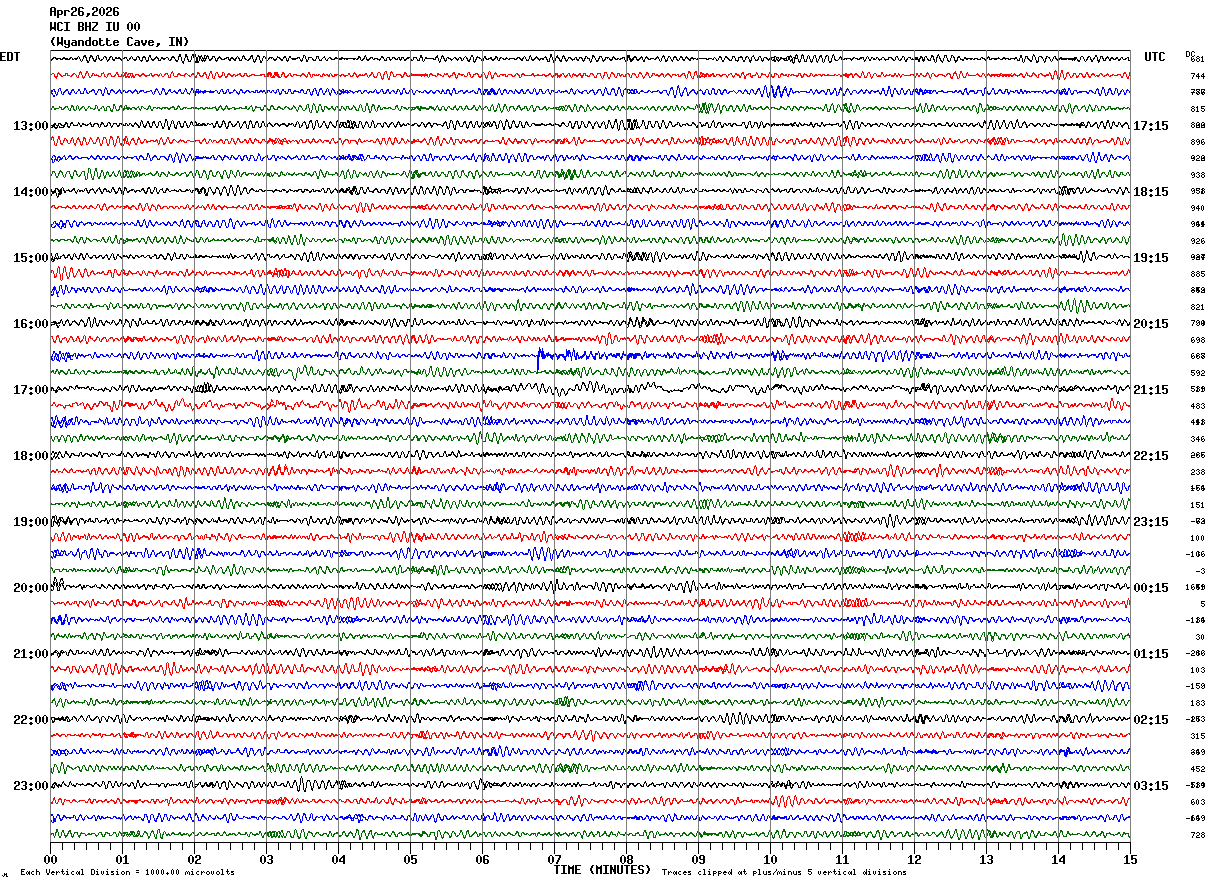Click the DC offset value 238
This screenshot has width=1210, height=886.
(1197, 472)
